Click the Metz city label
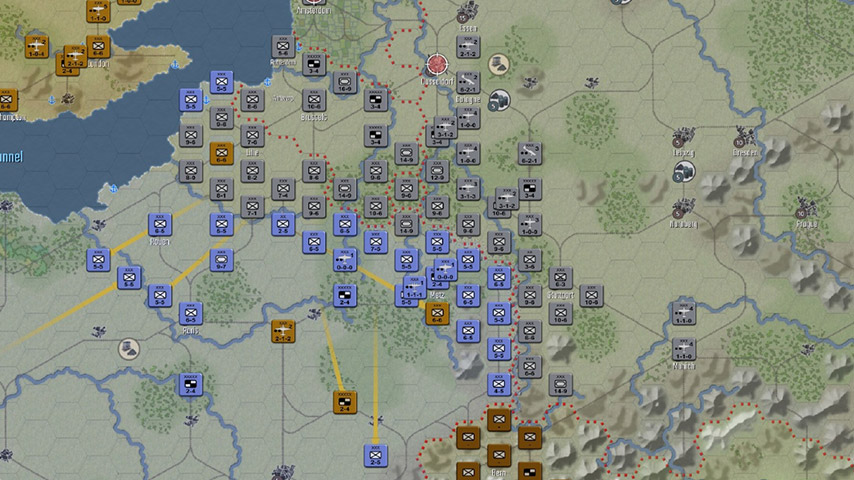Viewport: 854px width, 480px height. pyautogui.click(x=437, y=295)
